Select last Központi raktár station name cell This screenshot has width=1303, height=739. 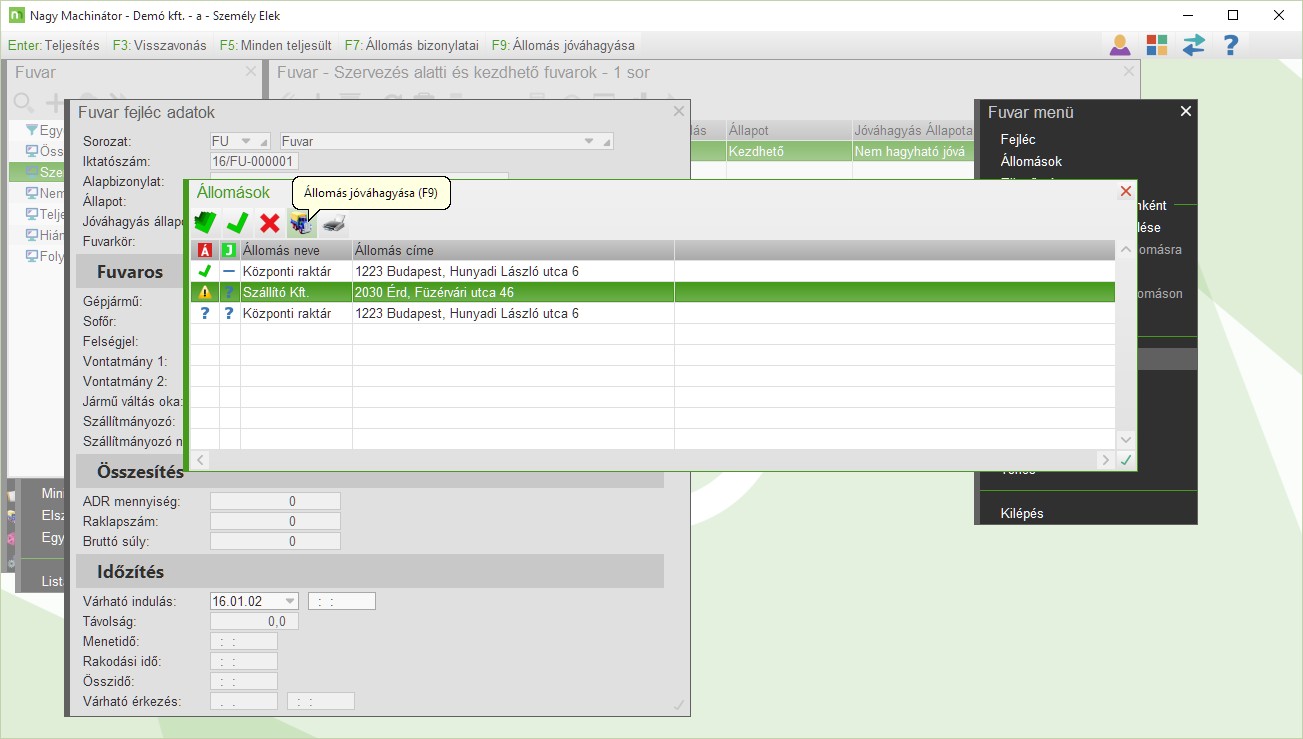(296, 313)
